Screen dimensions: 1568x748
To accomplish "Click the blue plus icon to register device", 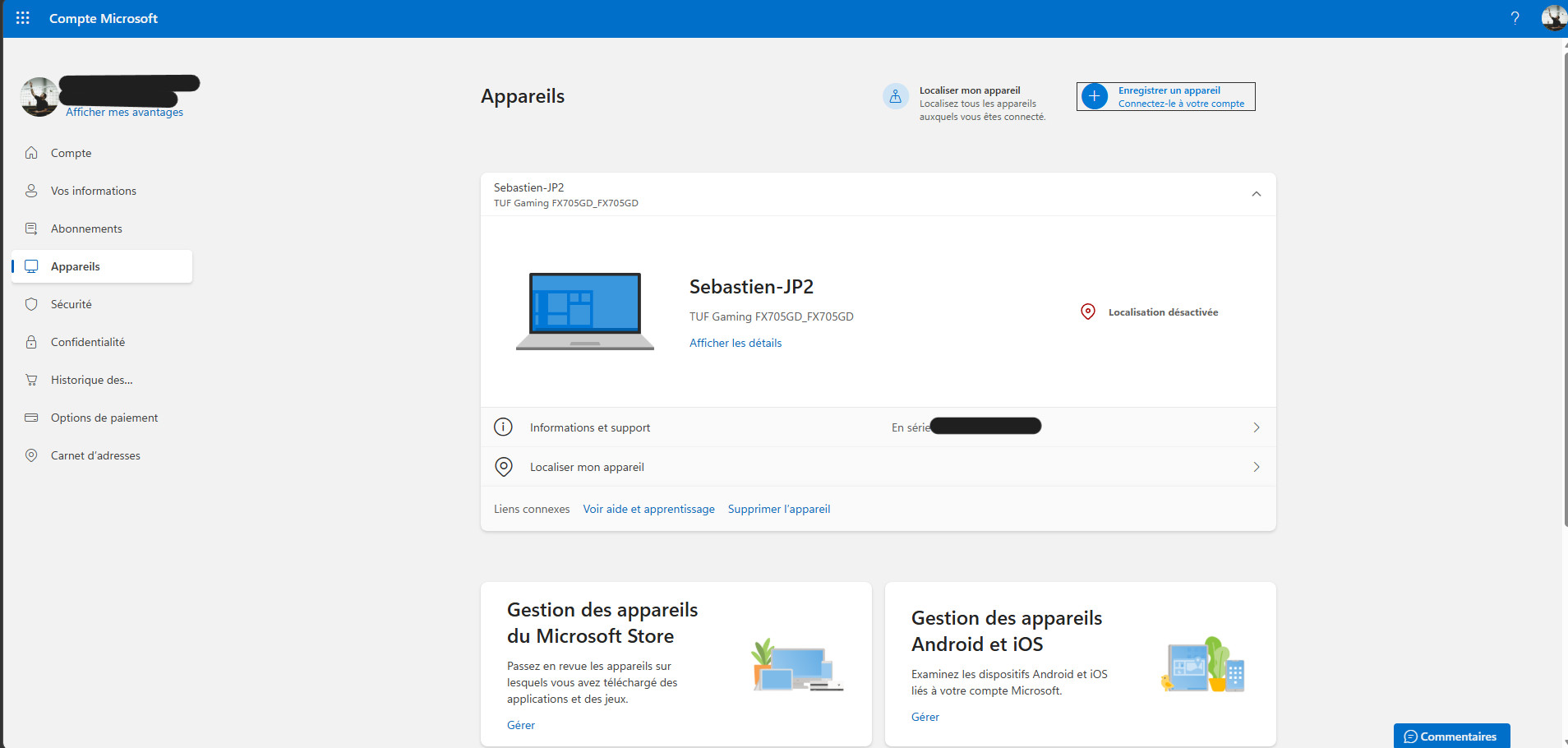I will click(1095, 96).
